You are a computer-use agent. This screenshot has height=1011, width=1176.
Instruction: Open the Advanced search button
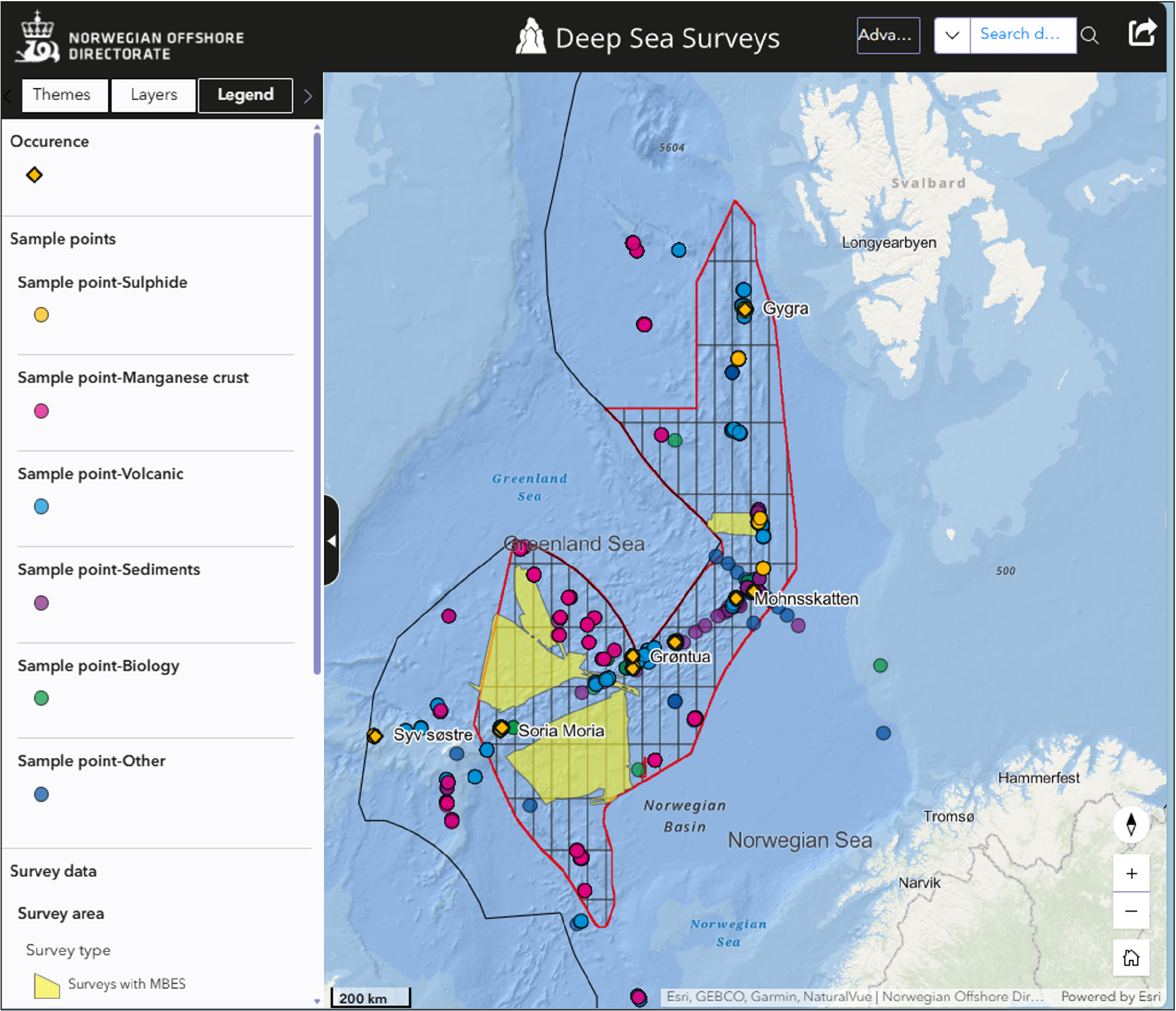click(x=888, y=36)
